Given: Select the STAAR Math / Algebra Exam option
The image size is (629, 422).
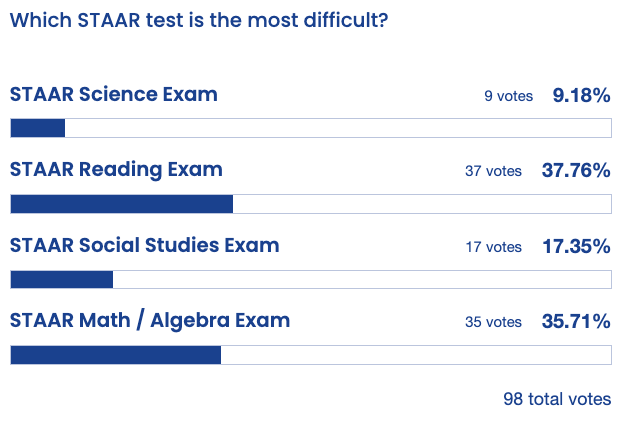Looking at the screenshot, I should 150,321.
